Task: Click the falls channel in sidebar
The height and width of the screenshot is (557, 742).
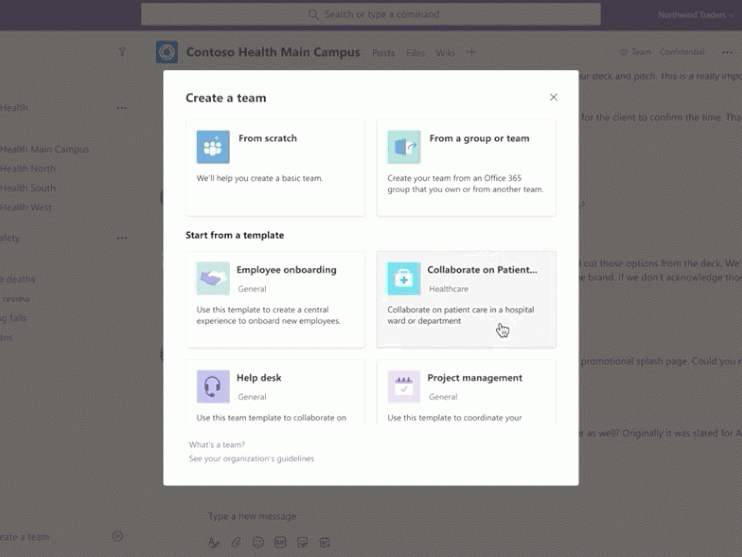Action: click(13, 318)
